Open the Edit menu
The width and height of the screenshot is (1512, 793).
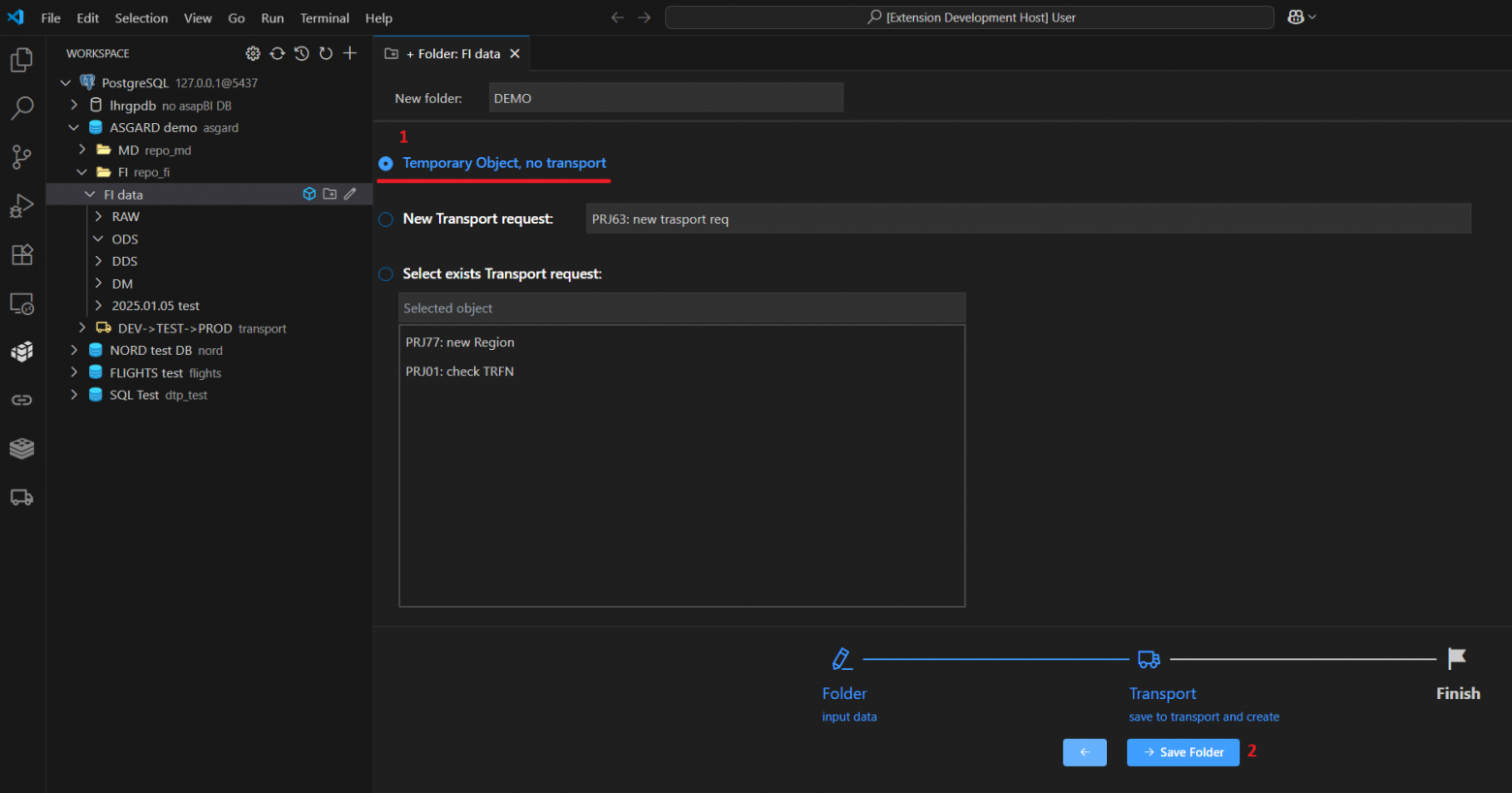coord(88,17)
